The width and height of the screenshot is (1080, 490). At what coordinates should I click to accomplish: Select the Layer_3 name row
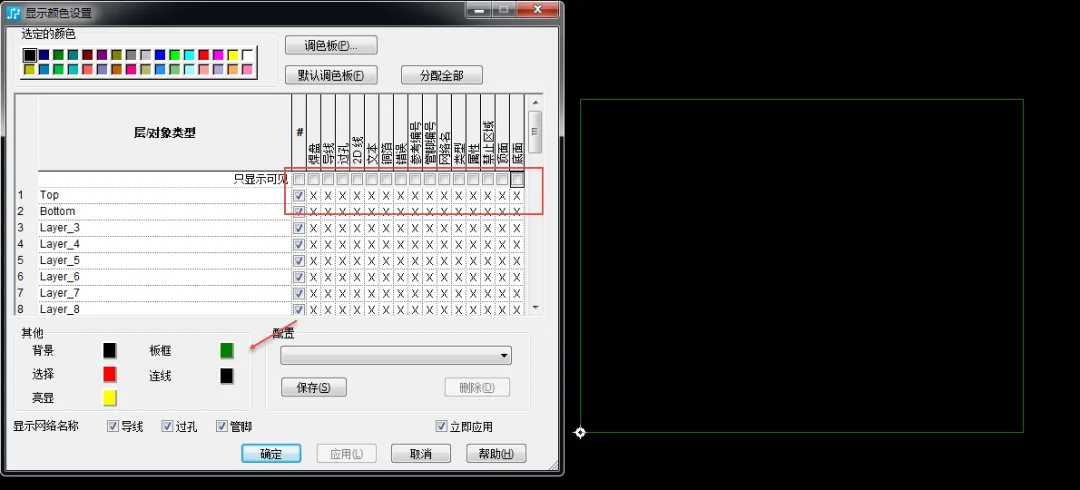click(165, 228)
